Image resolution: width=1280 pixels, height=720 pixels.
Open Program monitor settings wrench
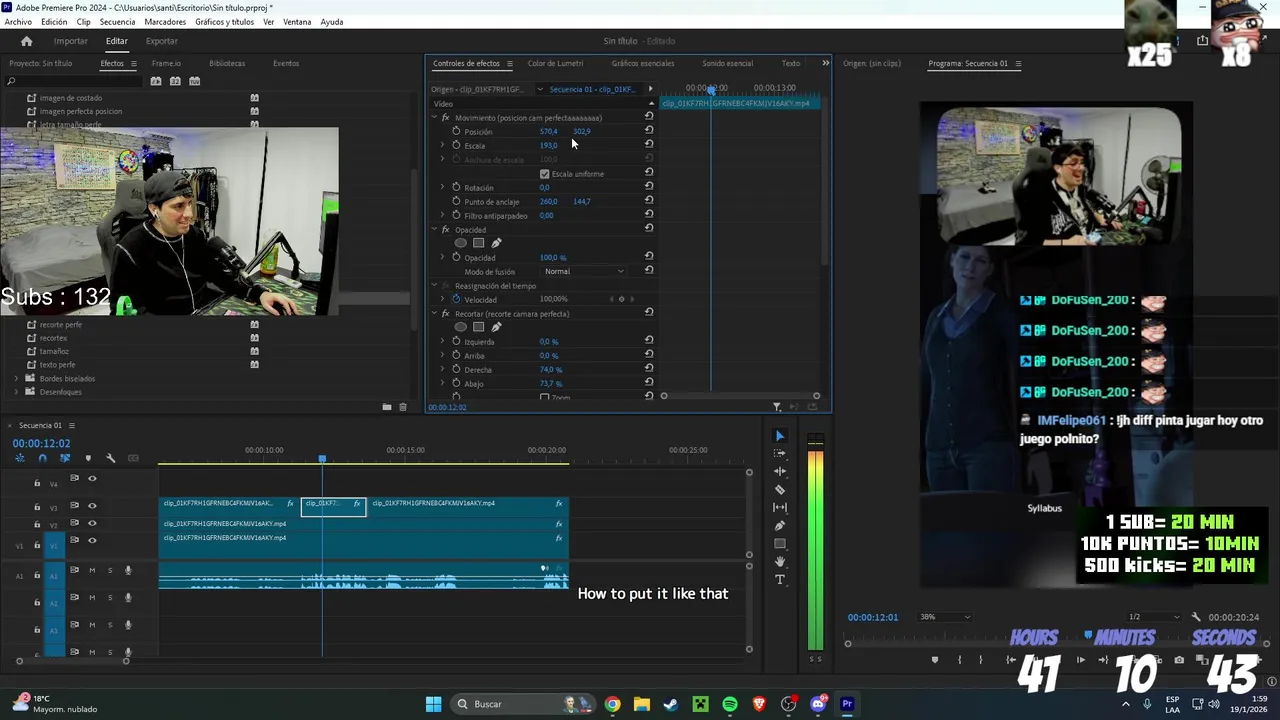click(1196, 617)
